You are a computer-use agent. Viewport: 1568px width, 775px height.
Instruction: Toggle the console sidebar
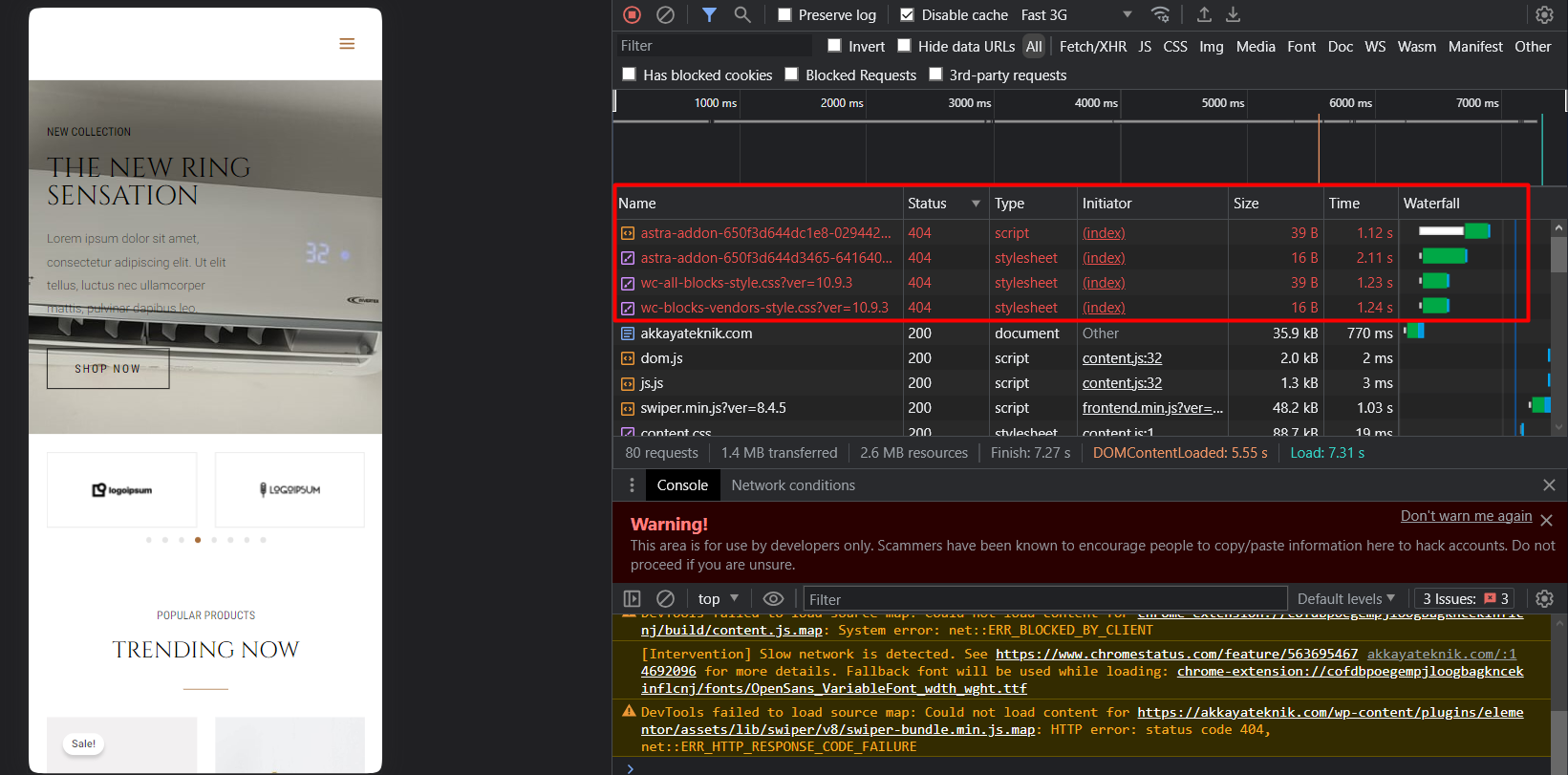point(632,598)
